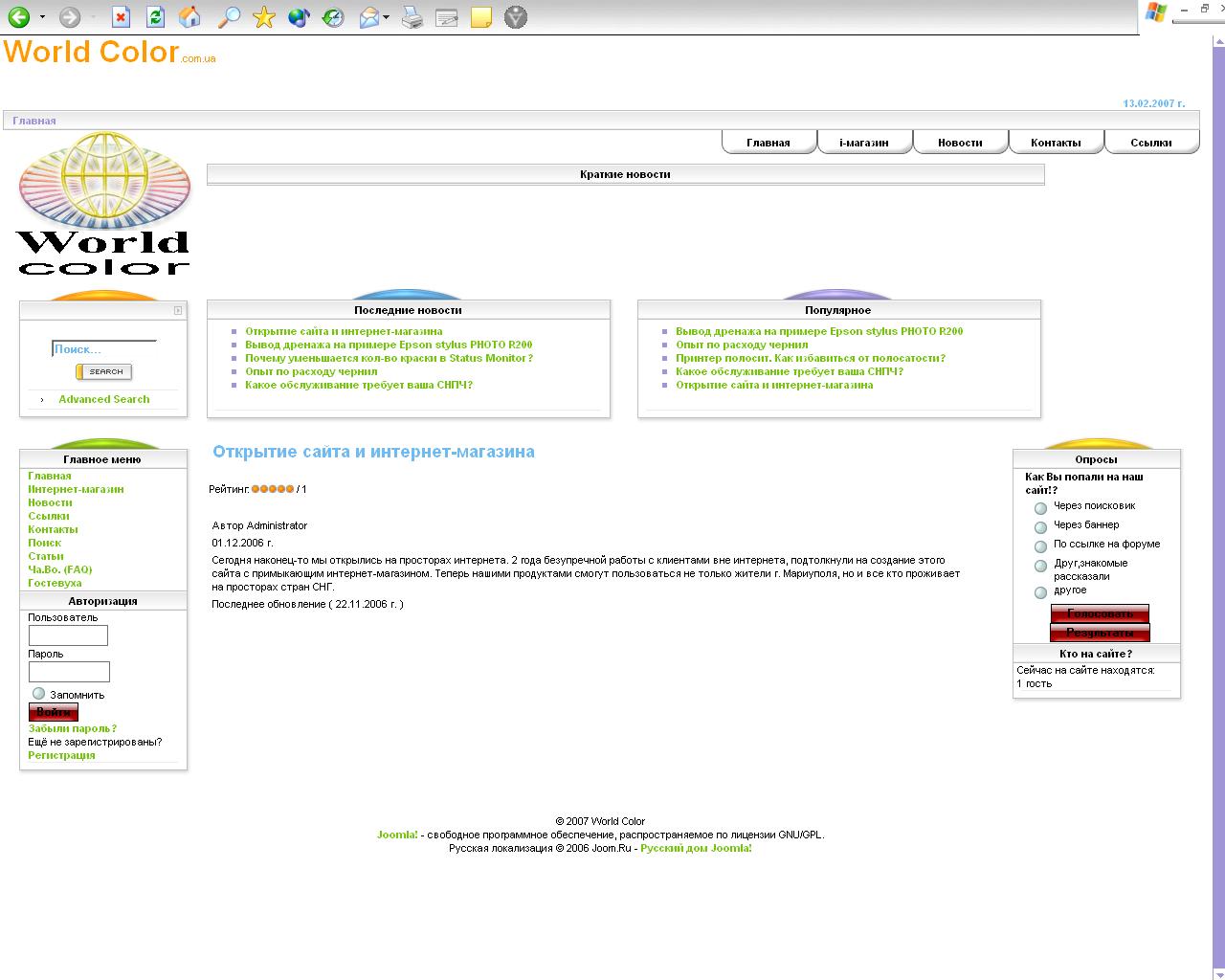The height and width of the screenshot is (980, 1225).
Task: Open "Вывод дренажа" link under Последние новости
Action: point(389,345)
